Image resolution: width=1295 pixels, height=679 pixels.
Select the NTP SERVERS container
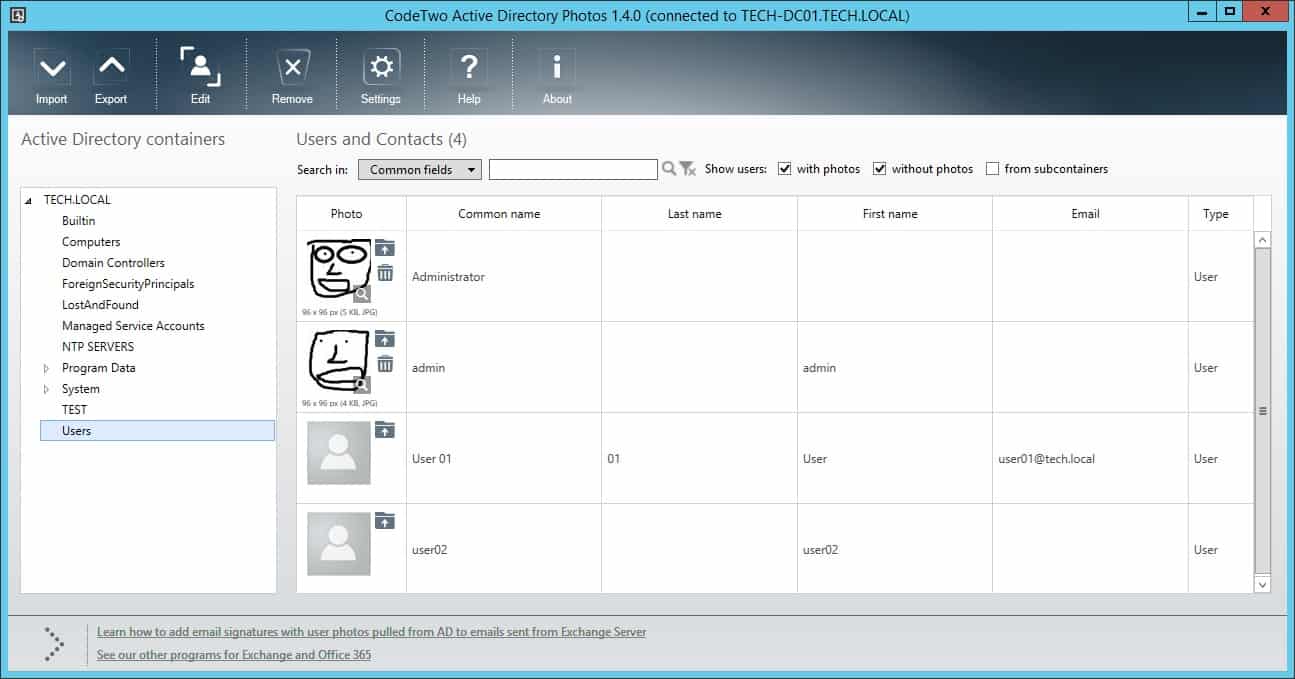98,347
